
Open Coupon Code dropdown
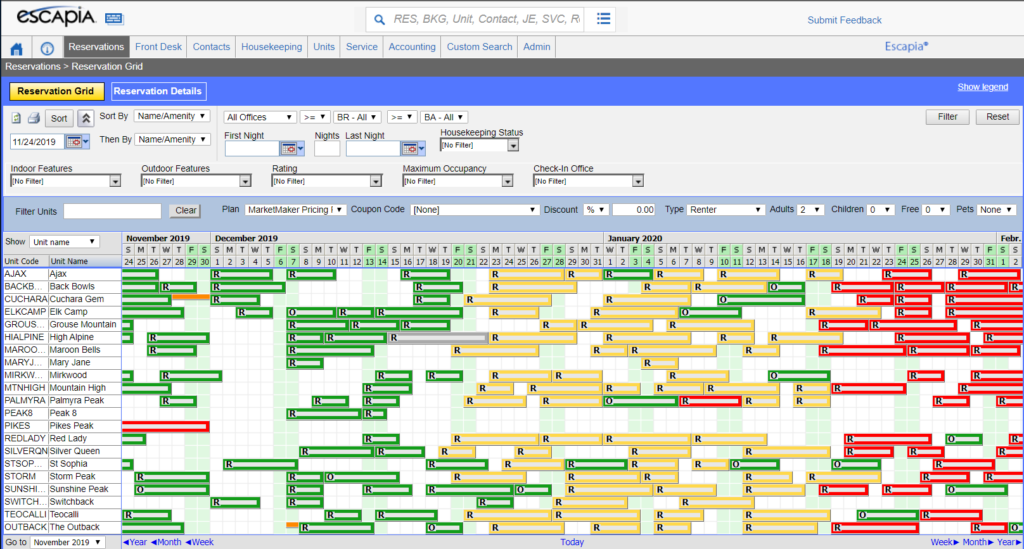coord(475,210)
